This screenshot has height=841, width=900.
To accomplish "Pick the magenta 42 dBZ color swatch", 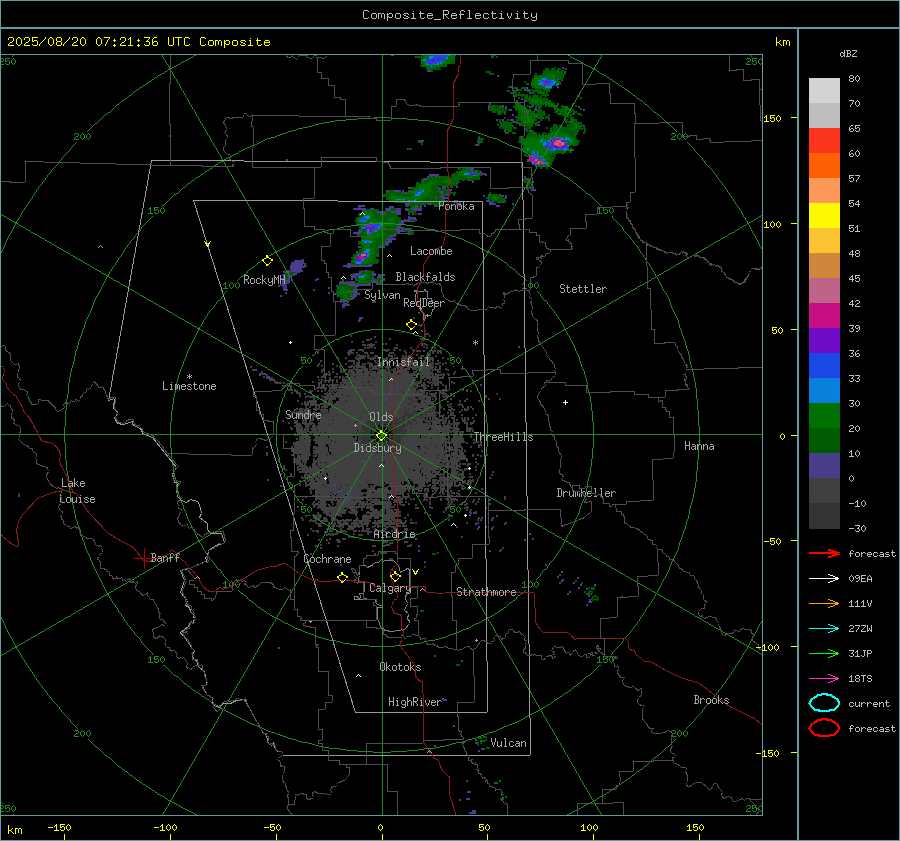I will 824,315.
